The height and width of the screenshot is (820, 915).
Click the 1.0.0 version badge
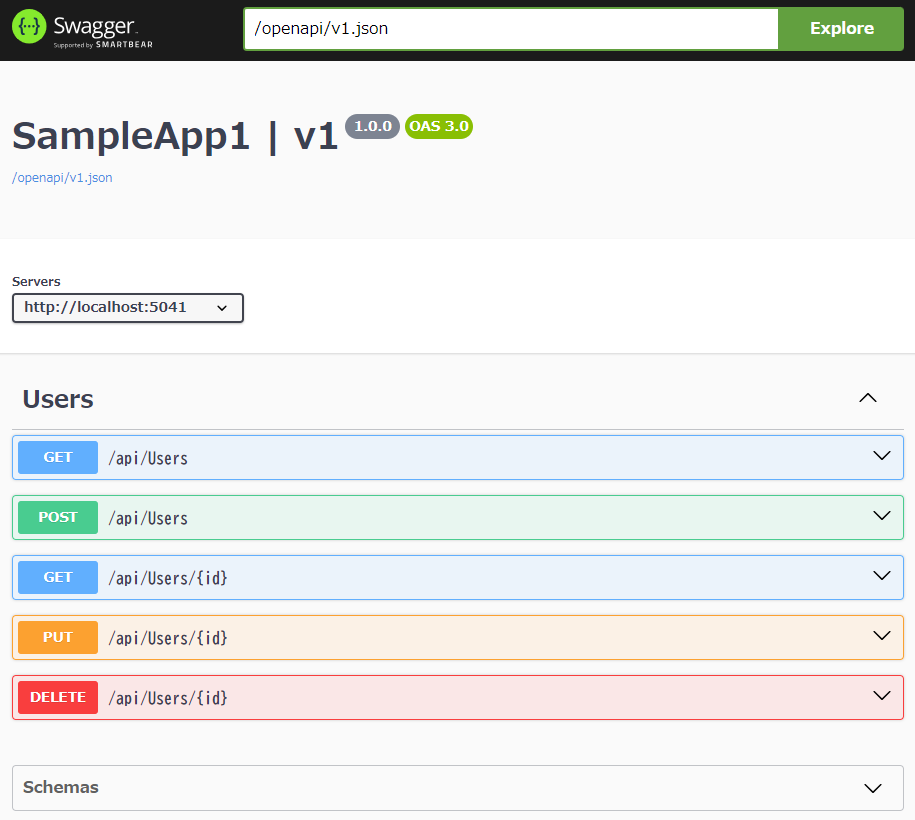pyautogui.click(x=372, y=126)
